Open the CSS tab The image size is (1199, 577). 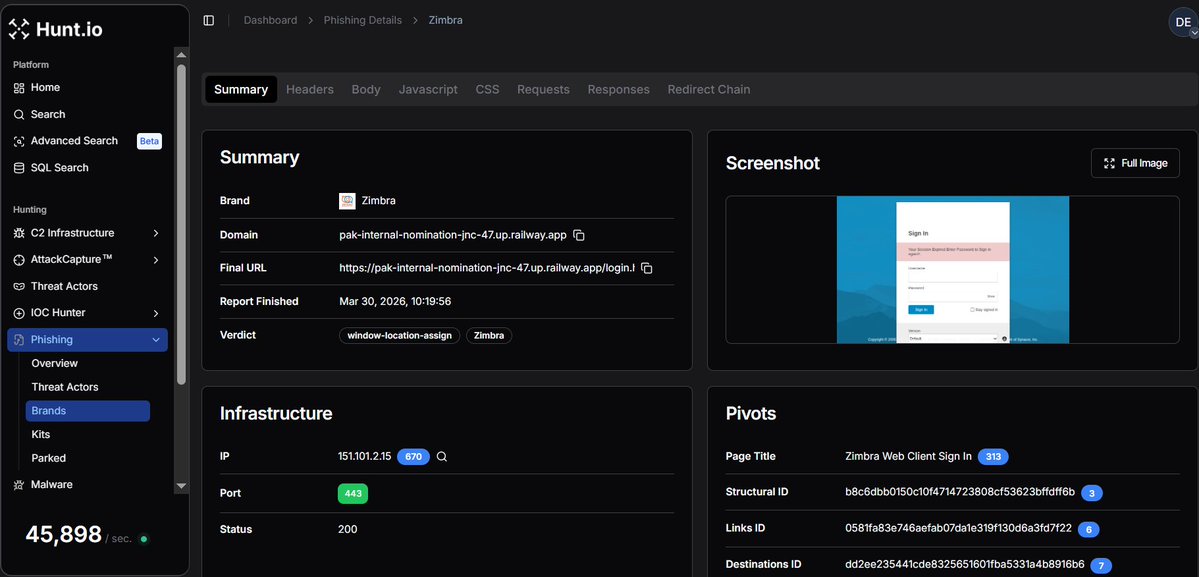[487, 89]
